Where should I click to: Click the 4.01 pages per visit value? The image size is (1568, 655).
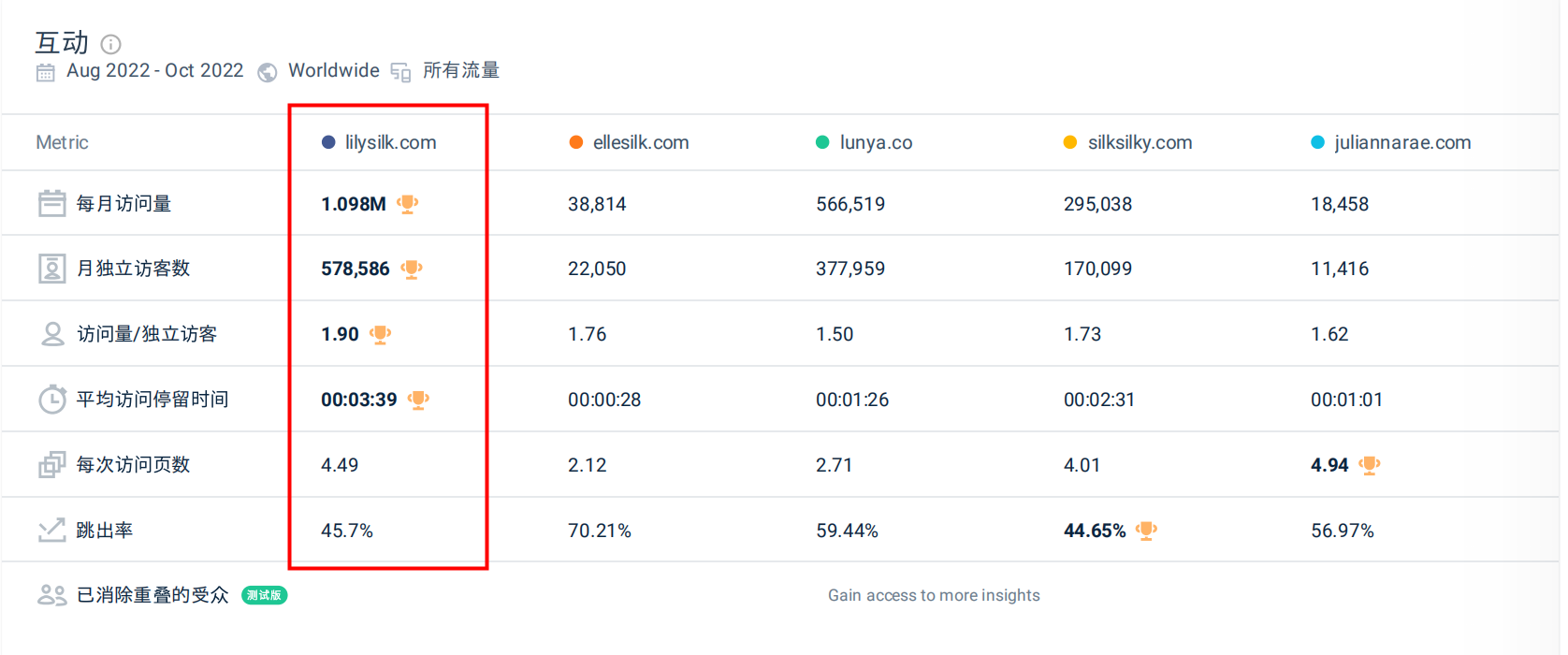1082,465
